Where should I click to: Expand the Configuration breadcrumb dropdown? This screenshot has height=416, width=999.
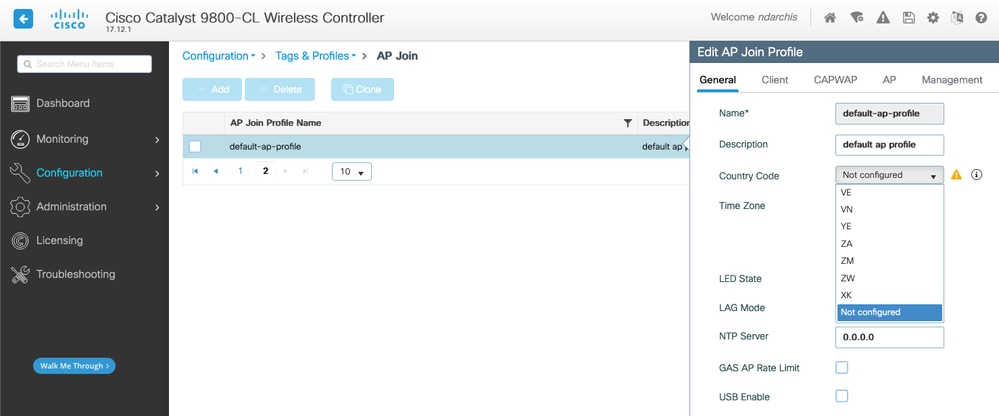pos(219,56)
